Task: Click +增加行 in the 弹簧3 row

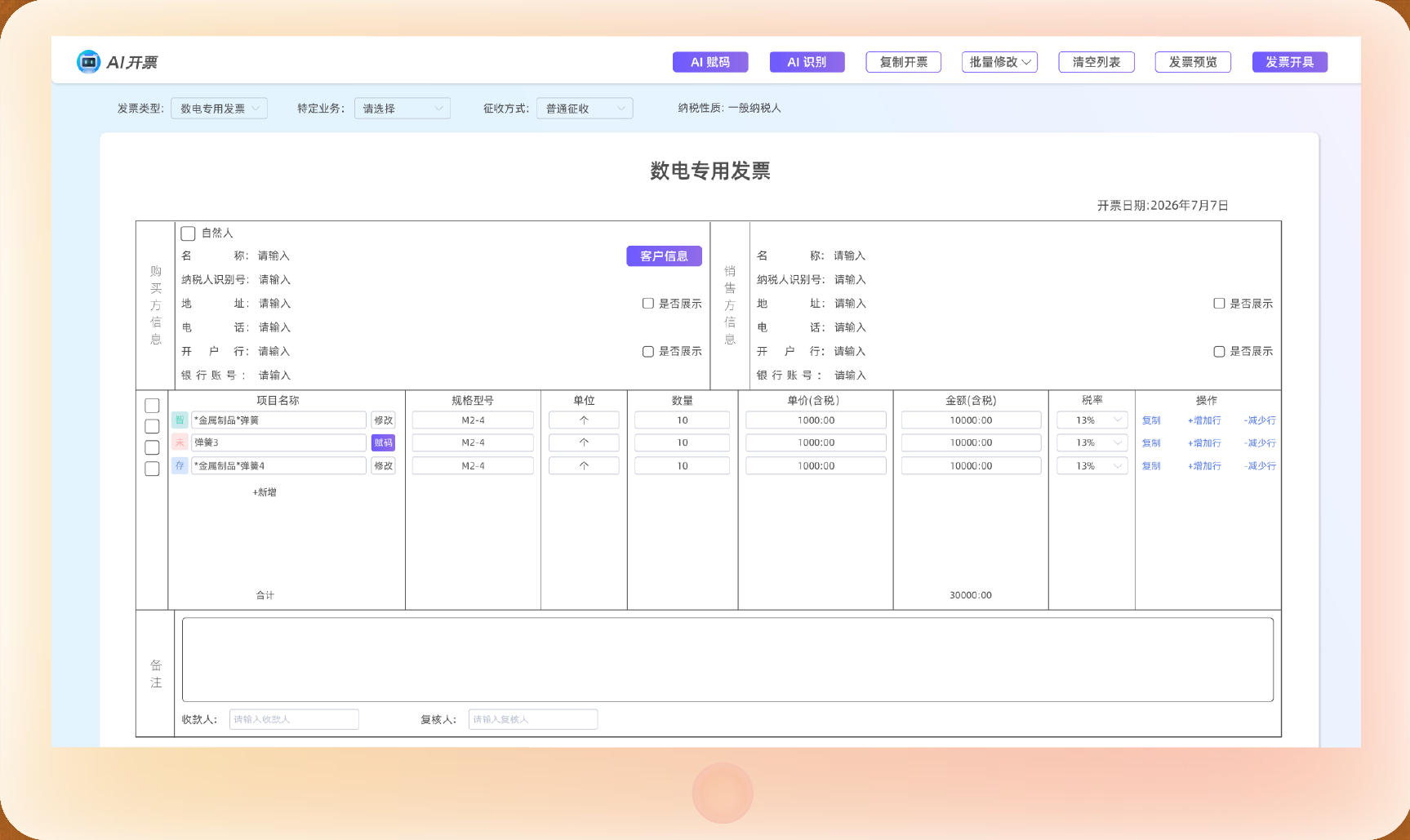Action: pos(1204,443)
